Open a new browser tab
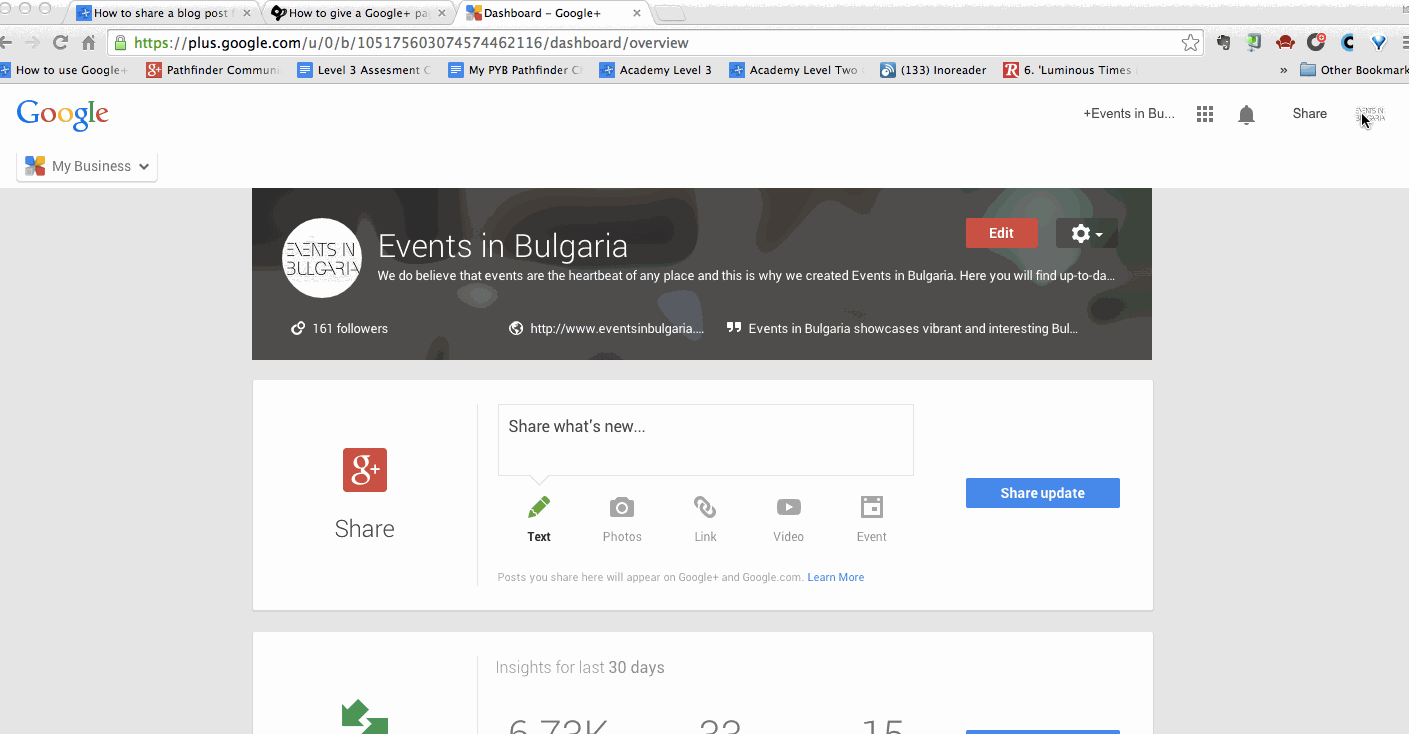The image size is (1409, 734). (x=670, y=13)
